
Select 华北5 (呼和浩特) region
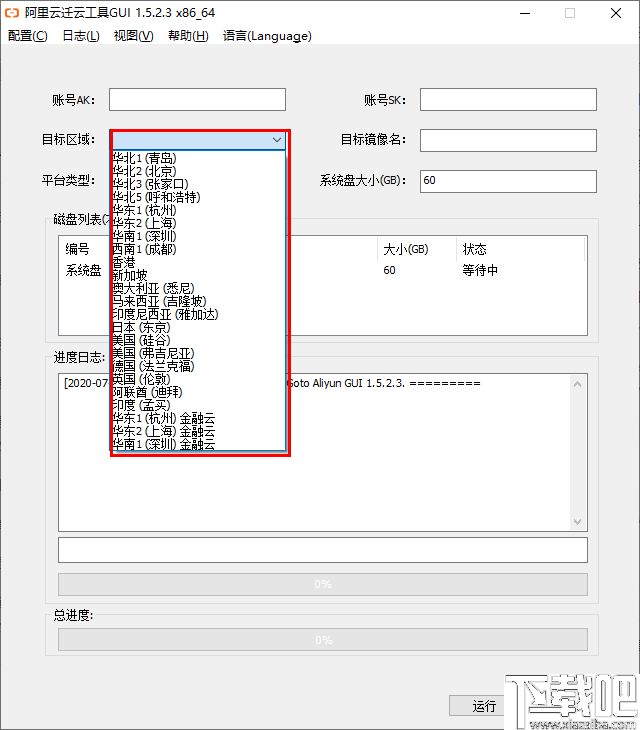(198, 197)
